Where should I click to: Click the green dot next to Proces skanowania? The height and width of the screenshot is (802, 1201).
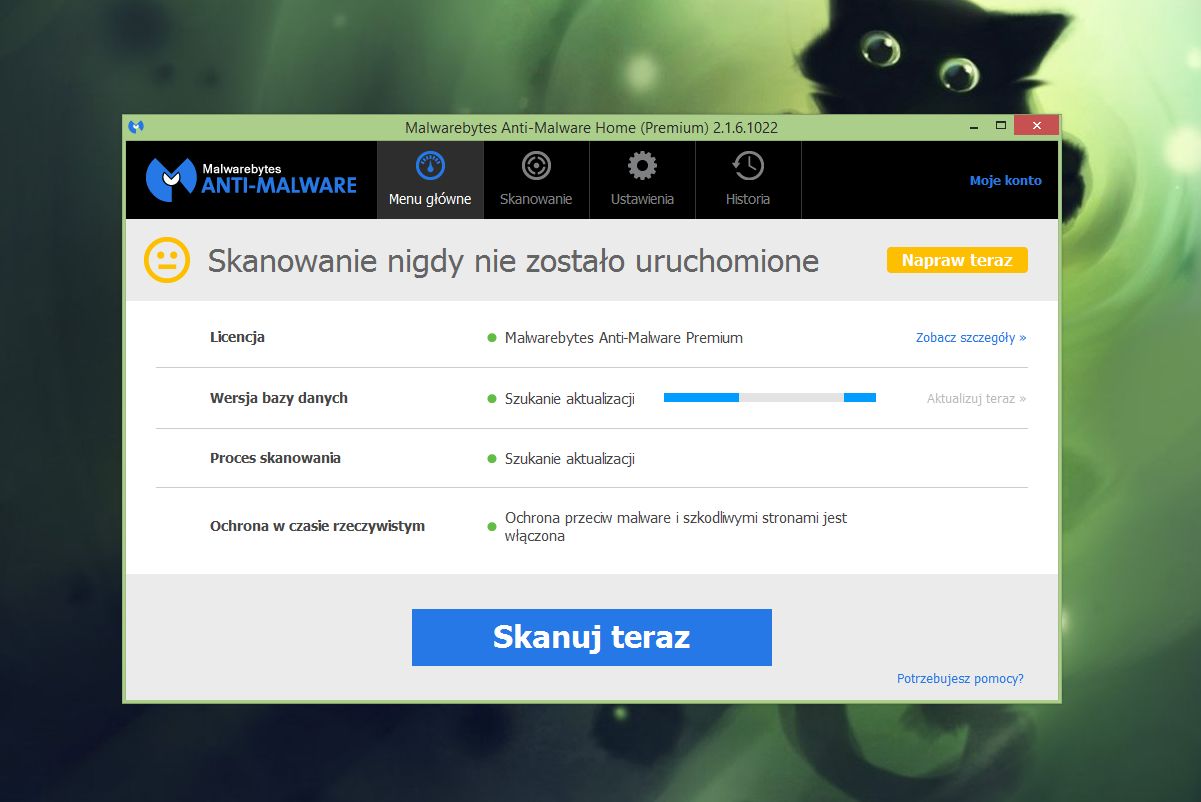(494, 458)
